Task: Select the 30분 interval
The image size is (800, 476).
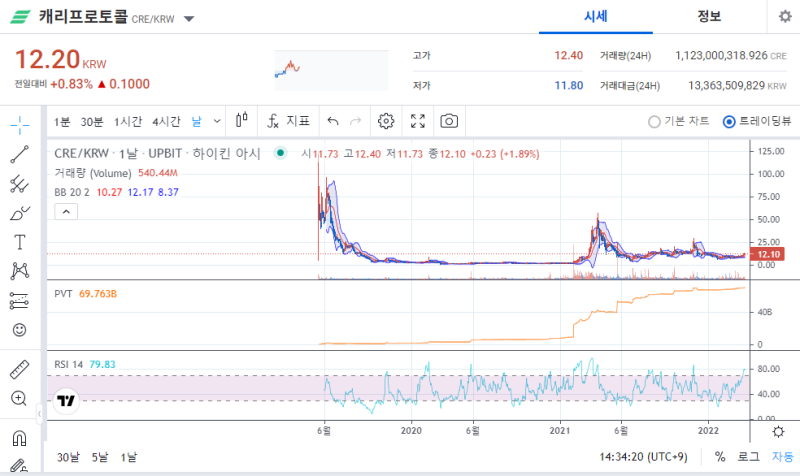Action: pos(92,121)
